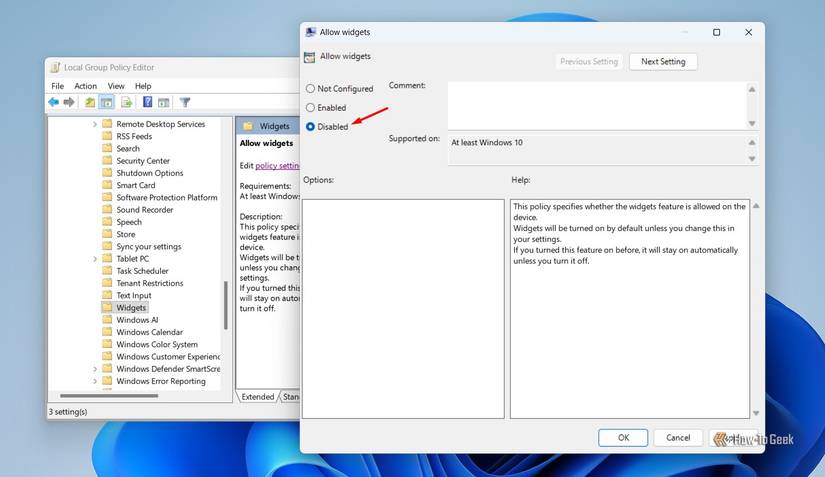Select Tenant Restrictions in the tree
825x477 pixels.
150,283
